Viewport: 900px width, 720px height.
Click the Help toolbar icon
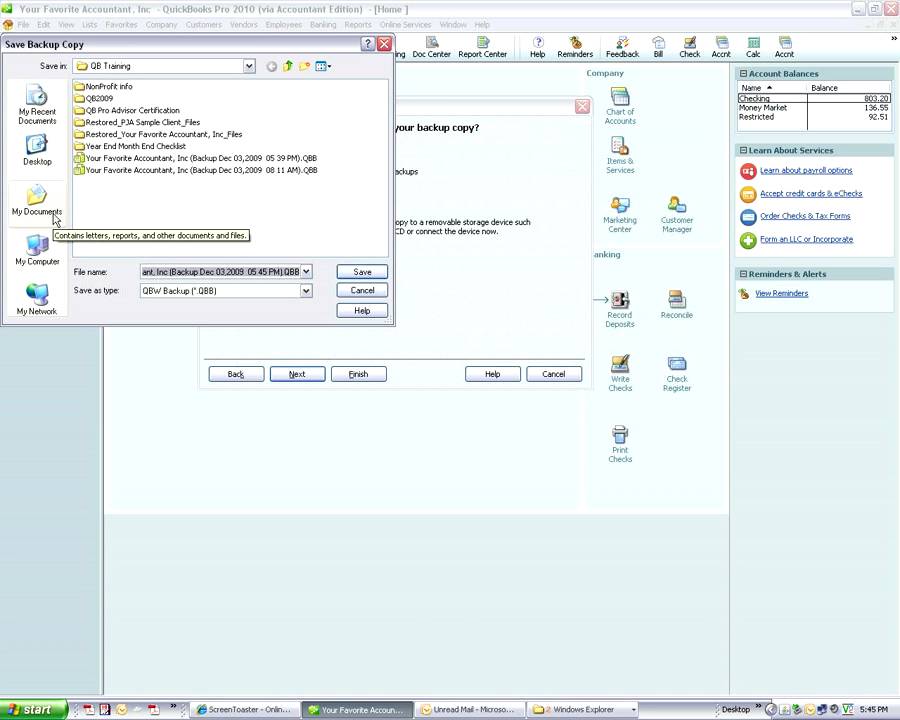pos(537,47)
